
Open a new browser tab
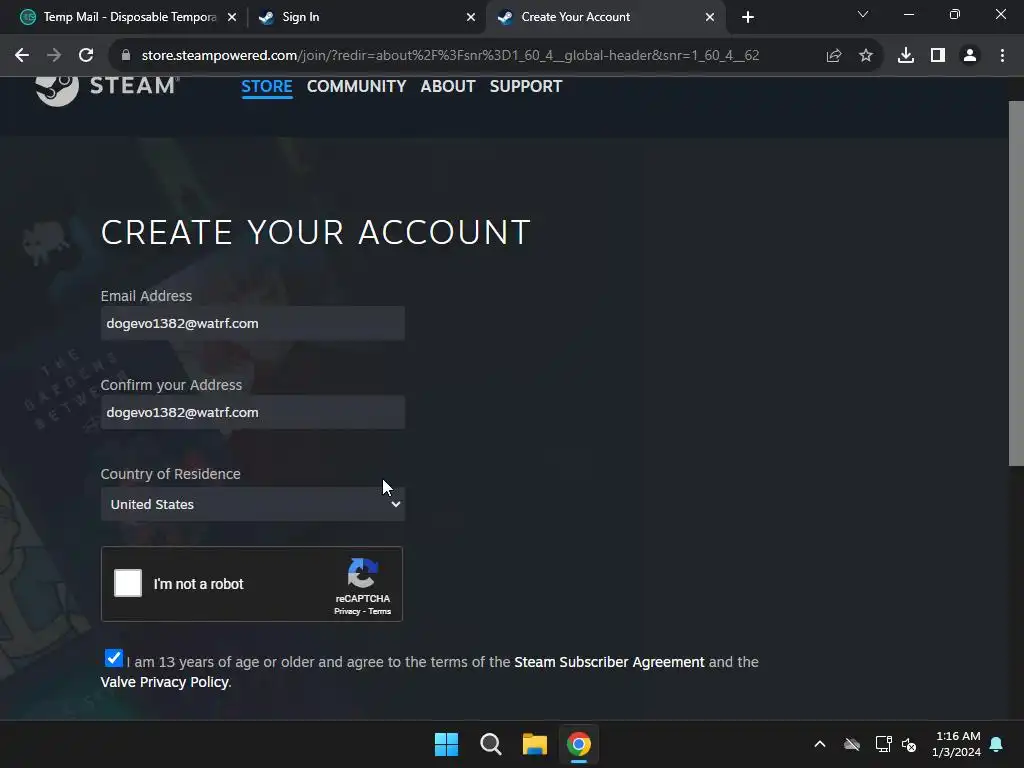(x=748, y=17)
